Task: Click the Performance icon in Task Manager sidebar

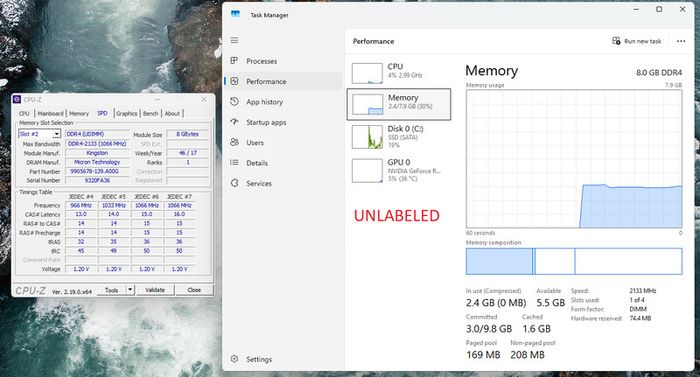Action: pyautogui.click(x=234, y=81)
